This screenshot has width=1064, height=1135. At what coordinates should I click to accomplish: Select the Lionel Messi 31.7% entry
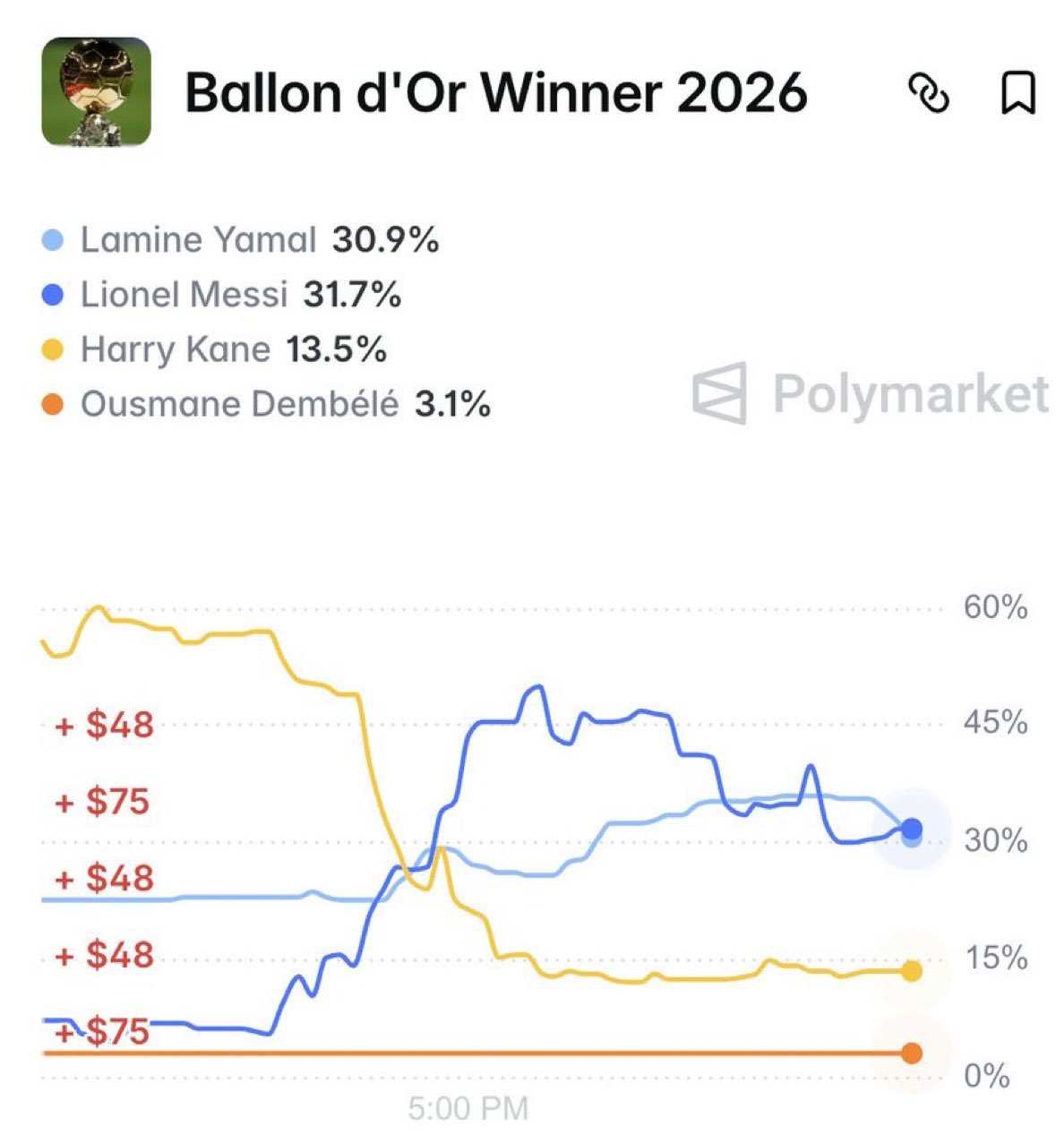[x=222, y=295]
